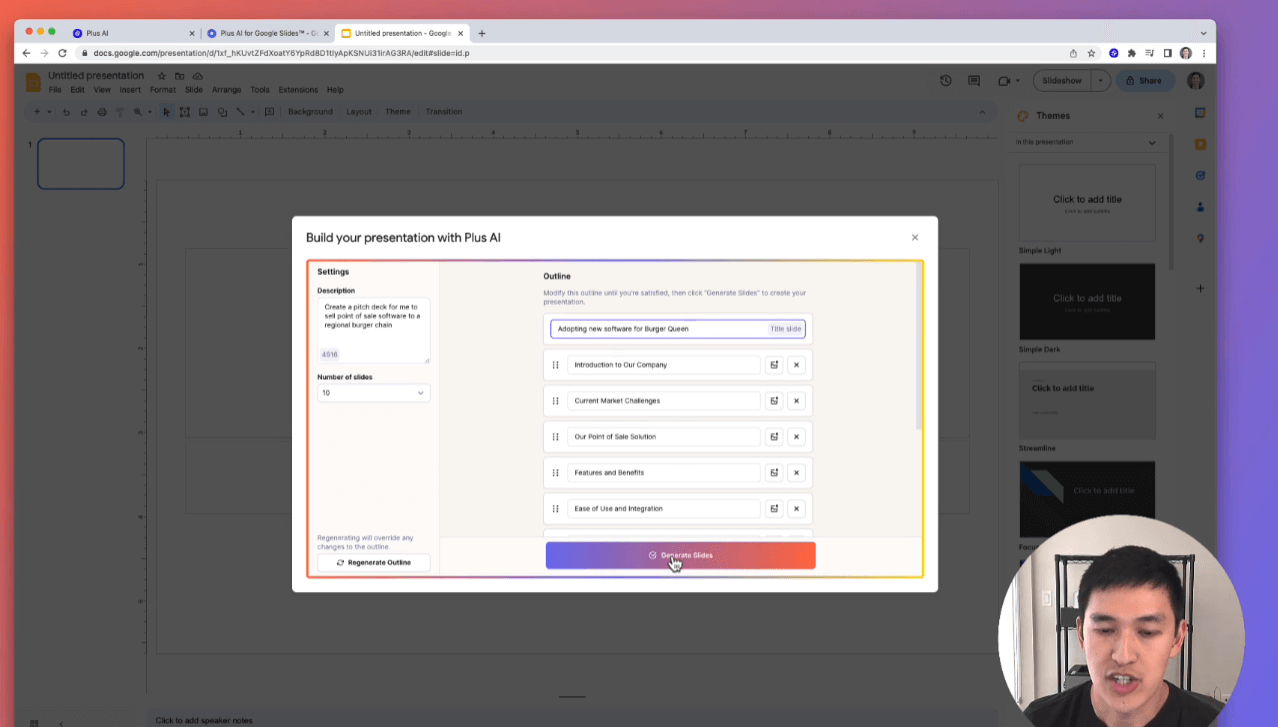Screen dimensions: 1278x727
Task: Click the Generate Slides button
Action: (x=680, y=555)
